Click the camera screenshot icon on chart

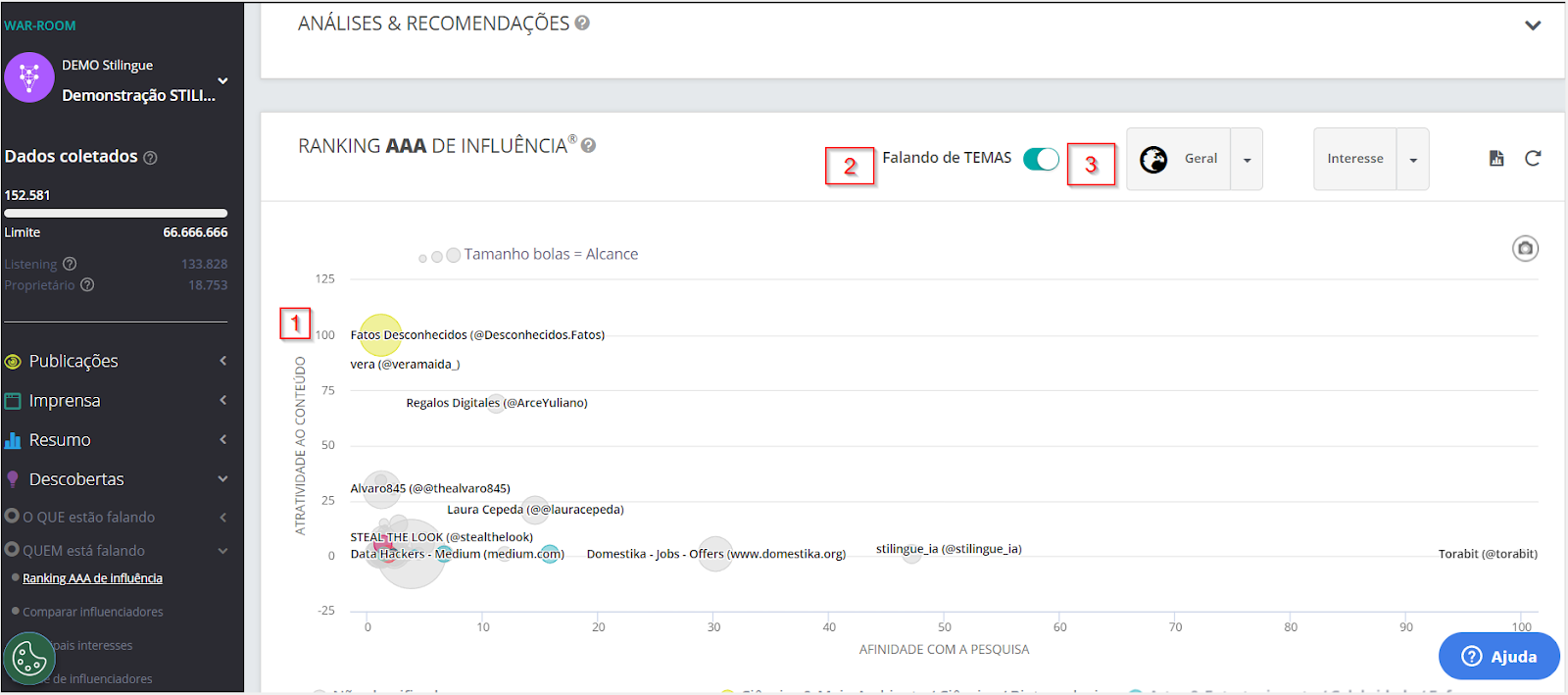1525,249
